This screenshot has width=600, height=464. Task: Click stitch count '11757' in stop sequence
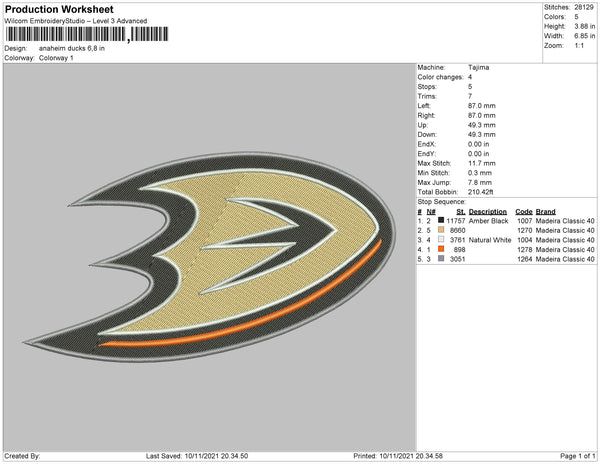[x=456, y=221]
